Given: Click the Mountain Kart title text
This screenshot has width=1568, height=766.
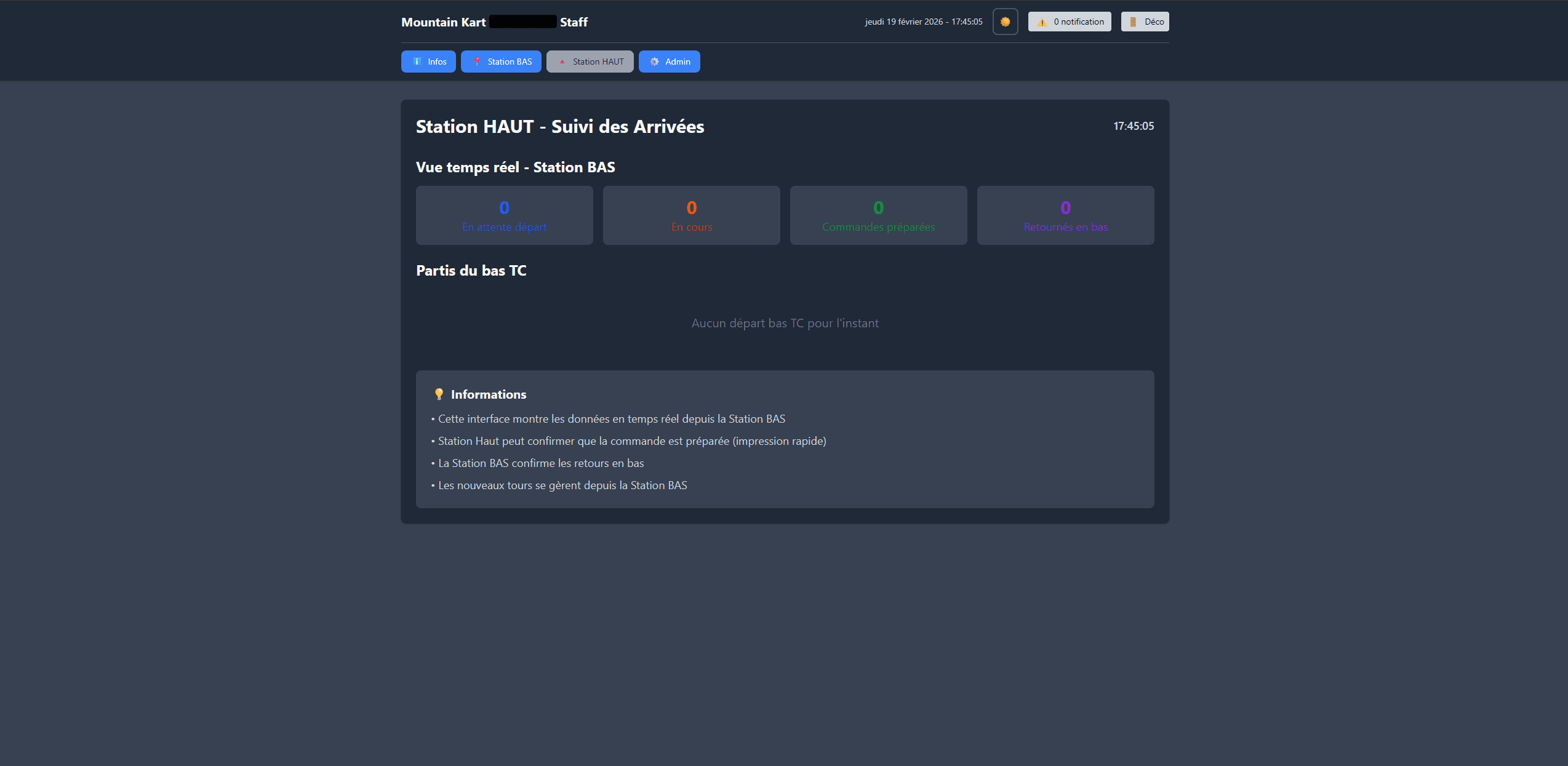Looking at the screenshot, I should [443, 22].
